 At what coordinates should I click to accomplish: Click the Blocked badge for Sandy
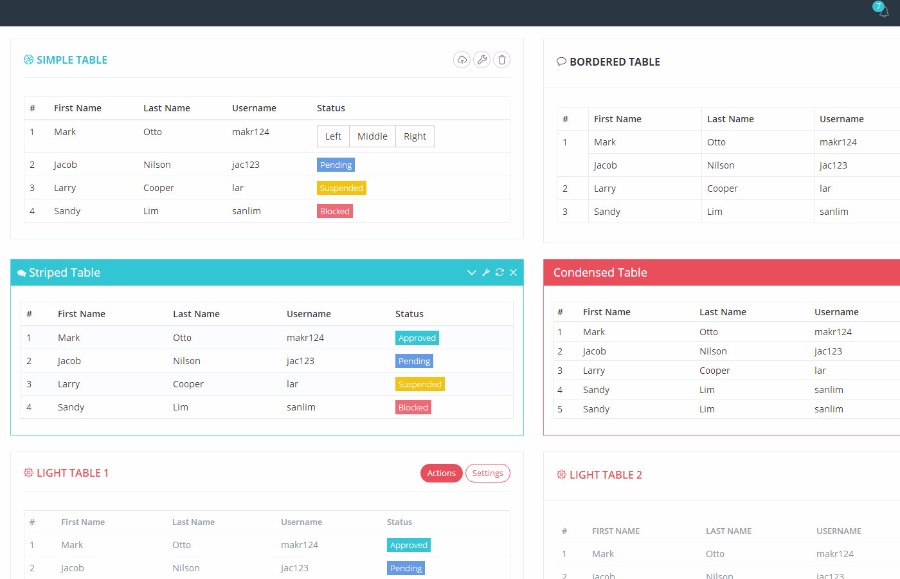pos(335,211)
